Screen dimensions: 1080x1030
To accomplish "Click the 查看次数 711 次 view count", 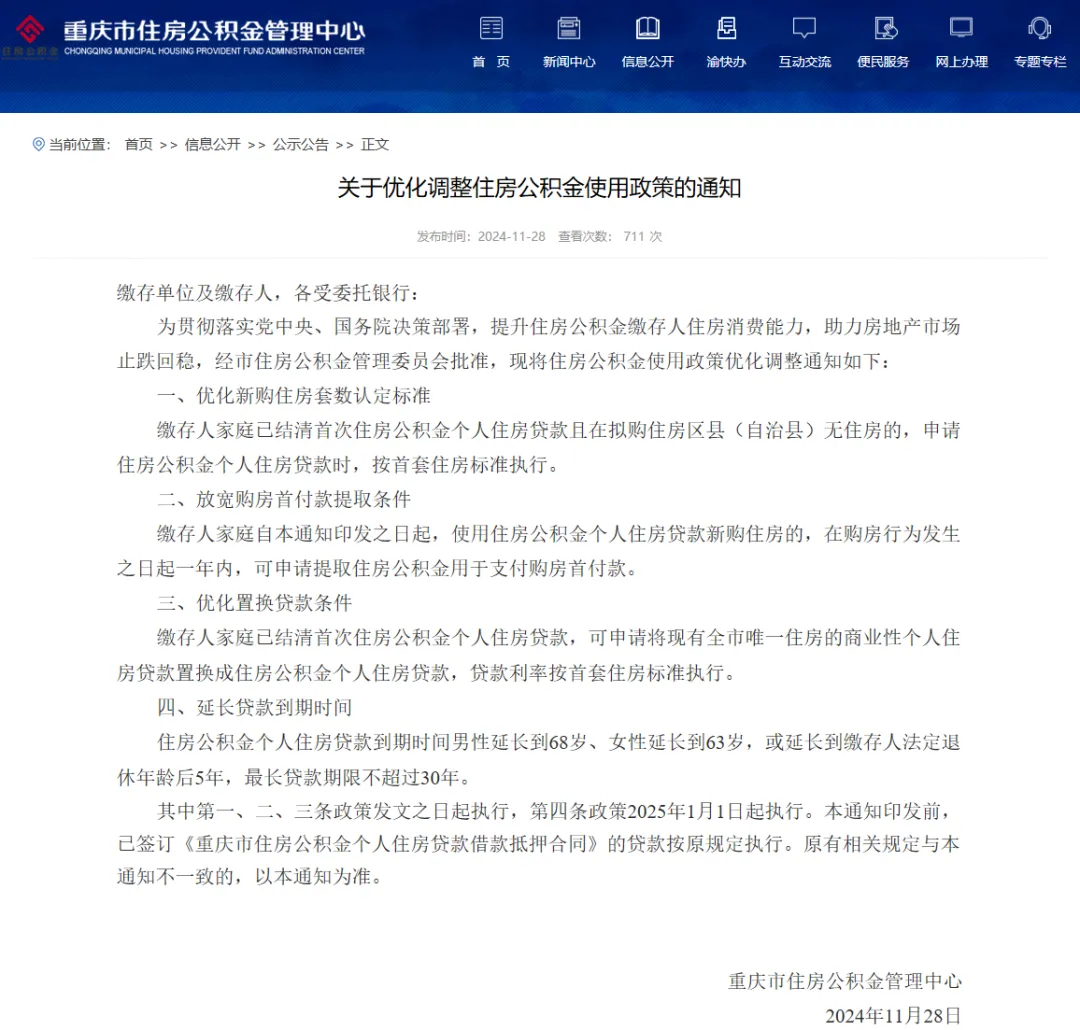I will 610,237.
